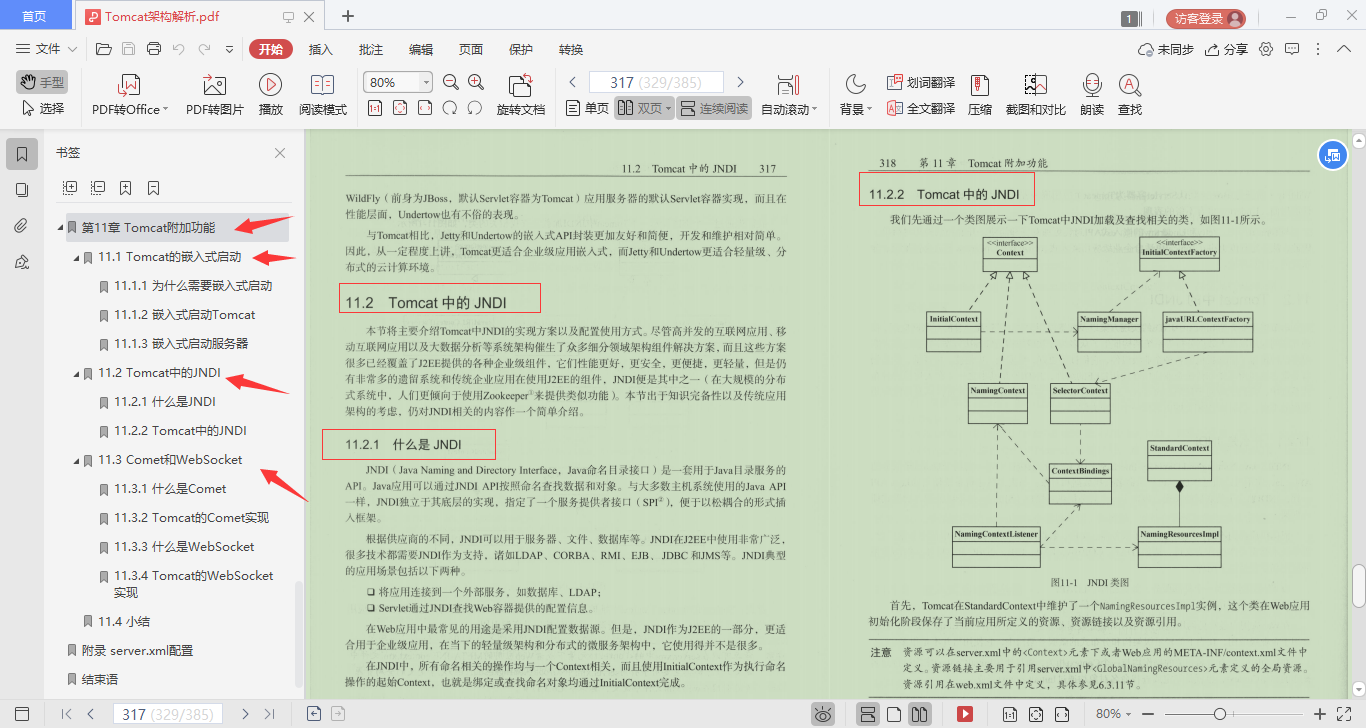Image resolution: width=1366 pixels, height=728 pixels.
Task: Start slideshow with the 播放 icon
Action: 270,95
